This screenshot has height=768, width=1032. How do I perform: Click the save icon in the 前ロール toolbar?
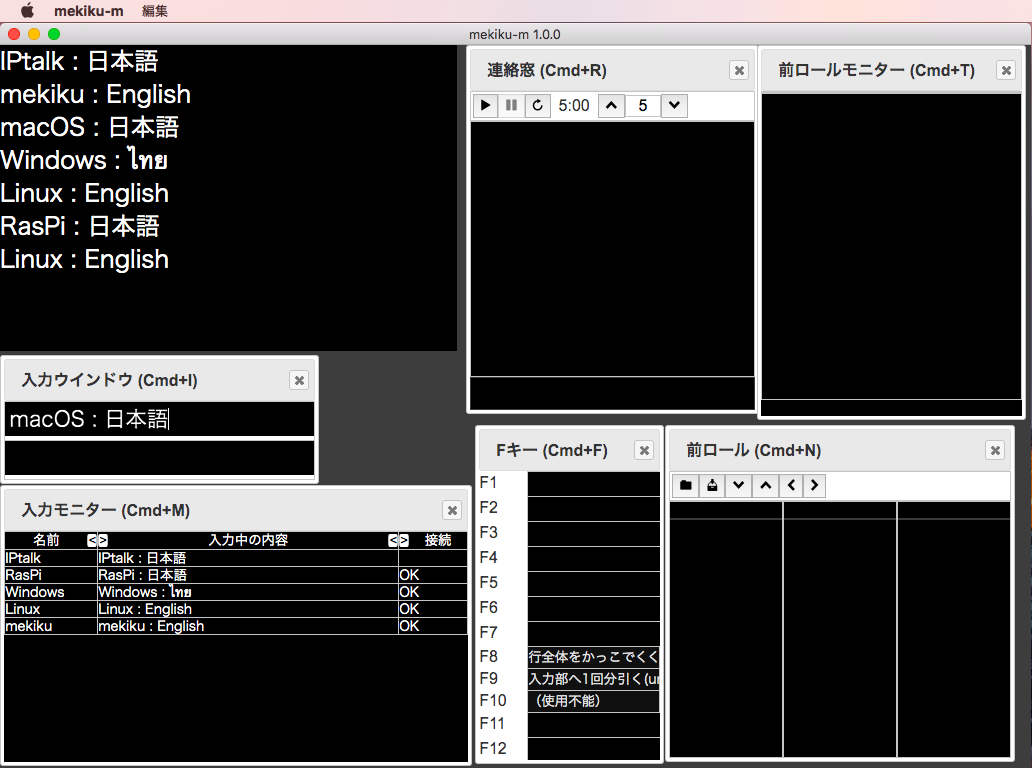pyautogui.click(x=711, y=485)
